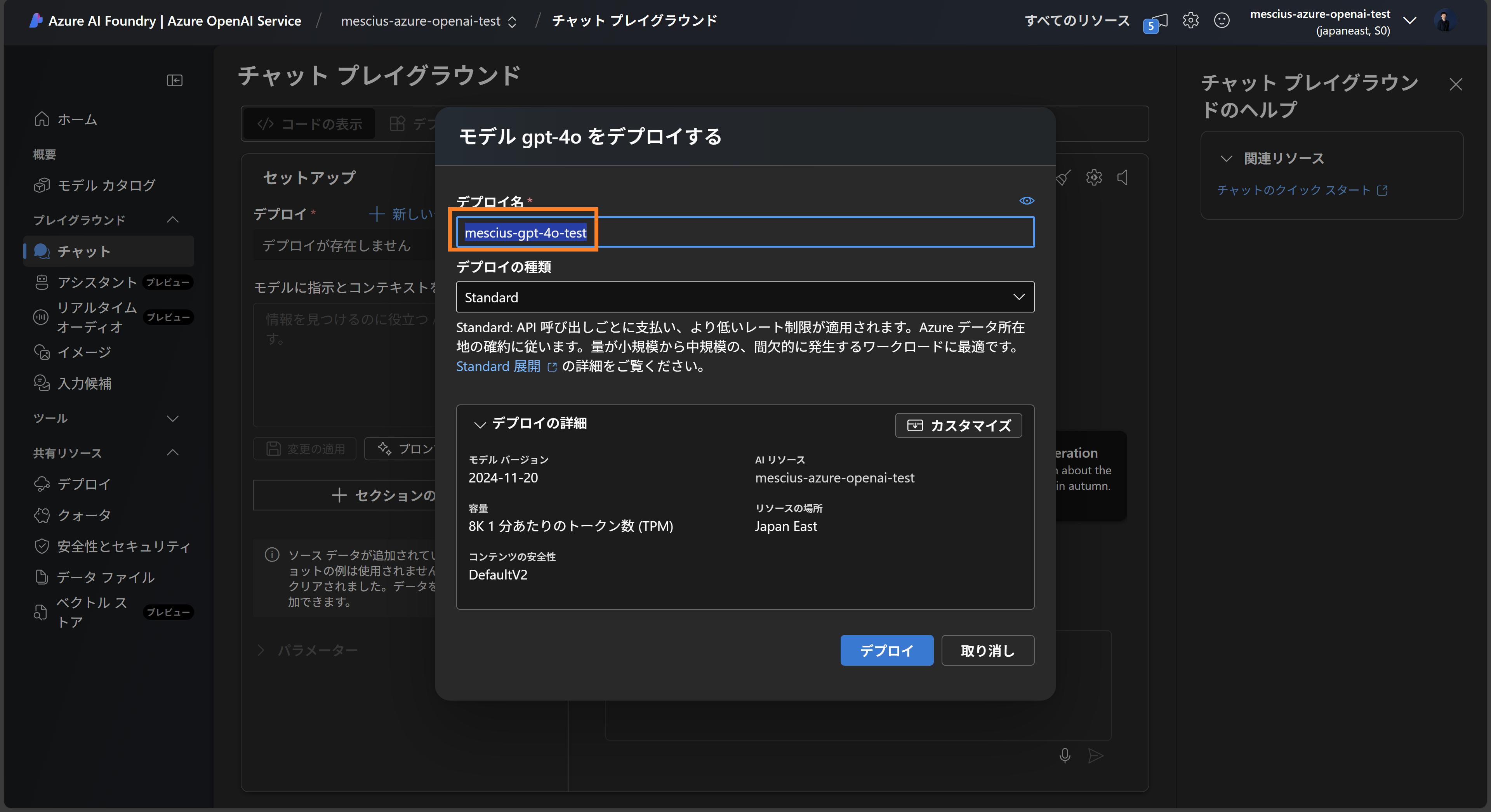Open 入力候補 in sidebar
This screenshot has width=1491, height=812.
click(x=72, y=383)
